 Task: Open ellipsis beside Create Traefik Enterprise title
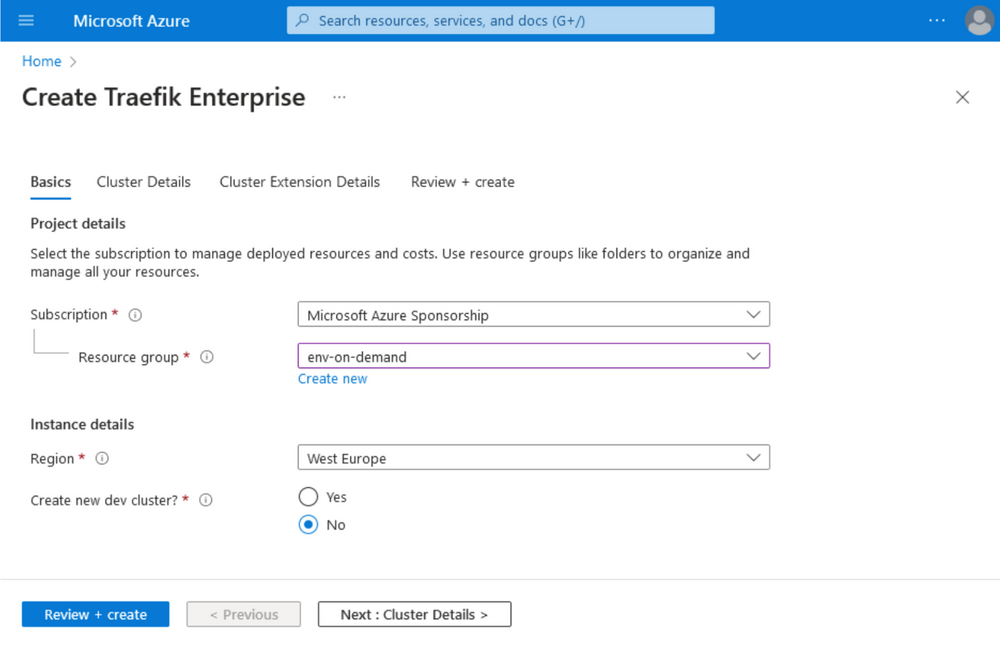(338, 97)
